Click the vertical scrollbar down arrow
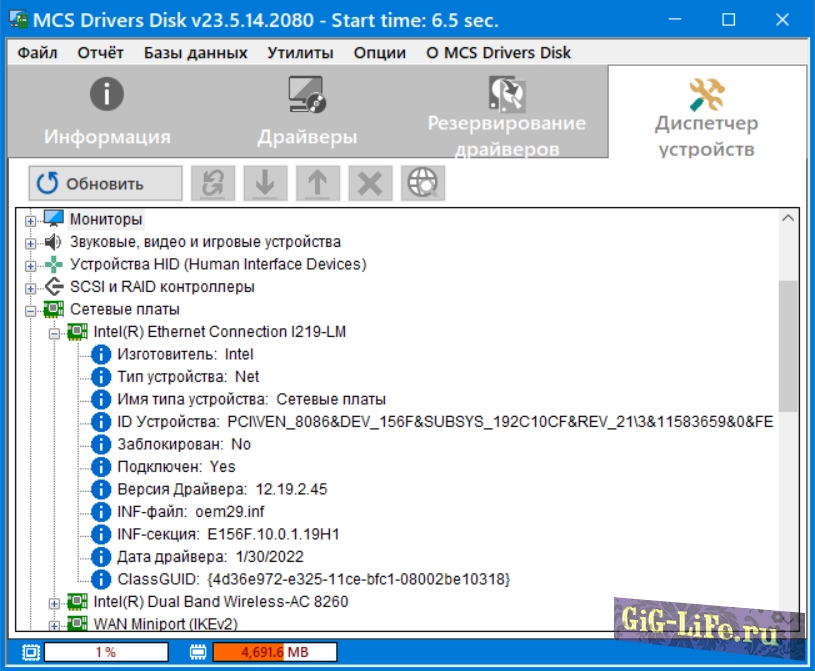 click(789, 620)
